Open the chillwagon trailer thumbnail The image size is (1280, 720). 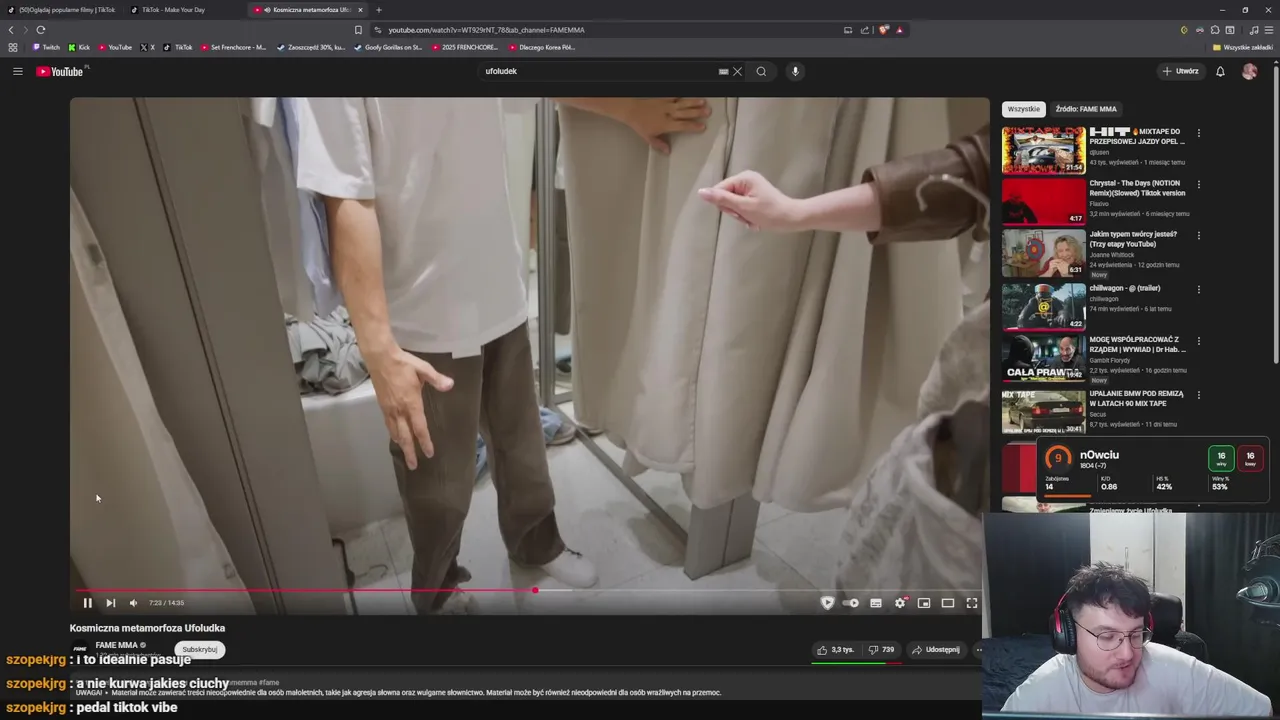point(1043,306)
